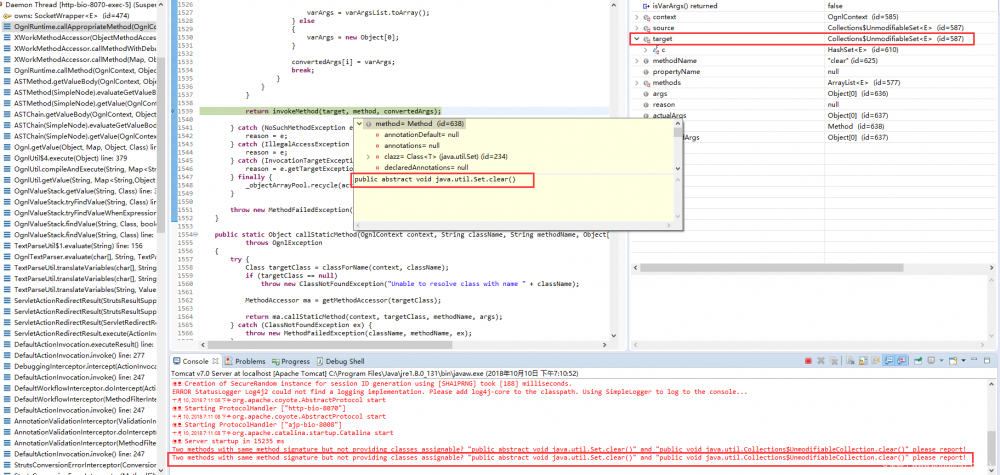Expand the c child field under target
This screenshot has height=475, width=1000.
[645, 50]
